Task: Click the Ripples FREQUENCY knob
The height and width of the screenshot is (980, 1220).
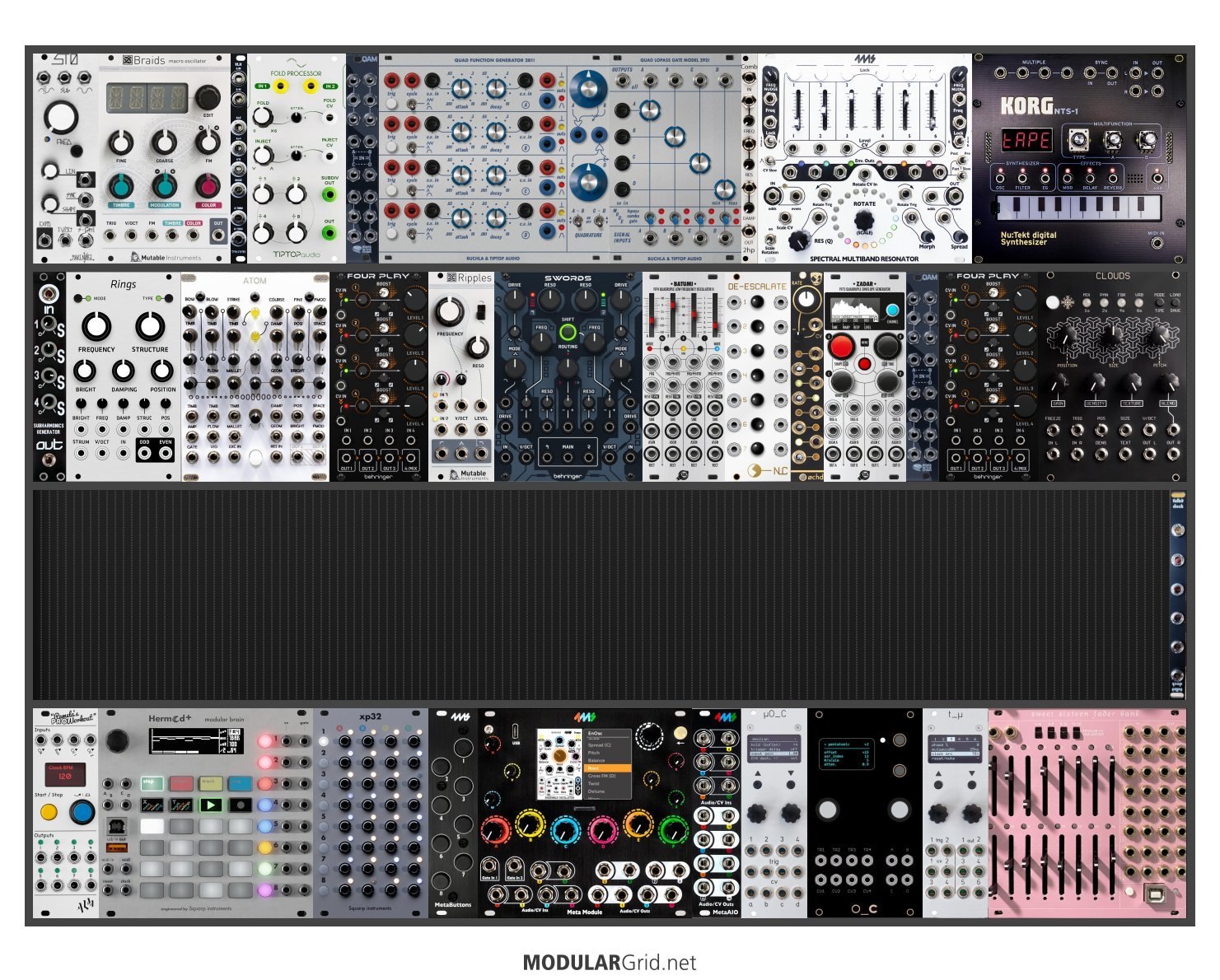Action: click(x=450, y=312)
